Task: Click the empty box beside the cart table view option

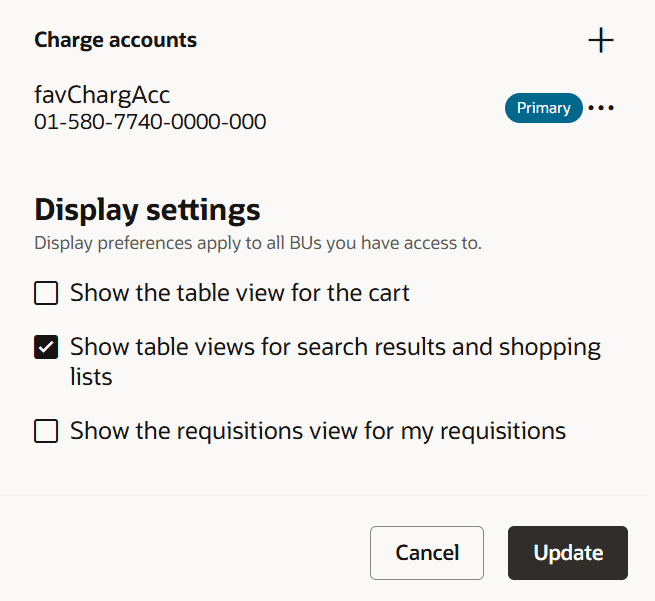Action: click(46, 294)
